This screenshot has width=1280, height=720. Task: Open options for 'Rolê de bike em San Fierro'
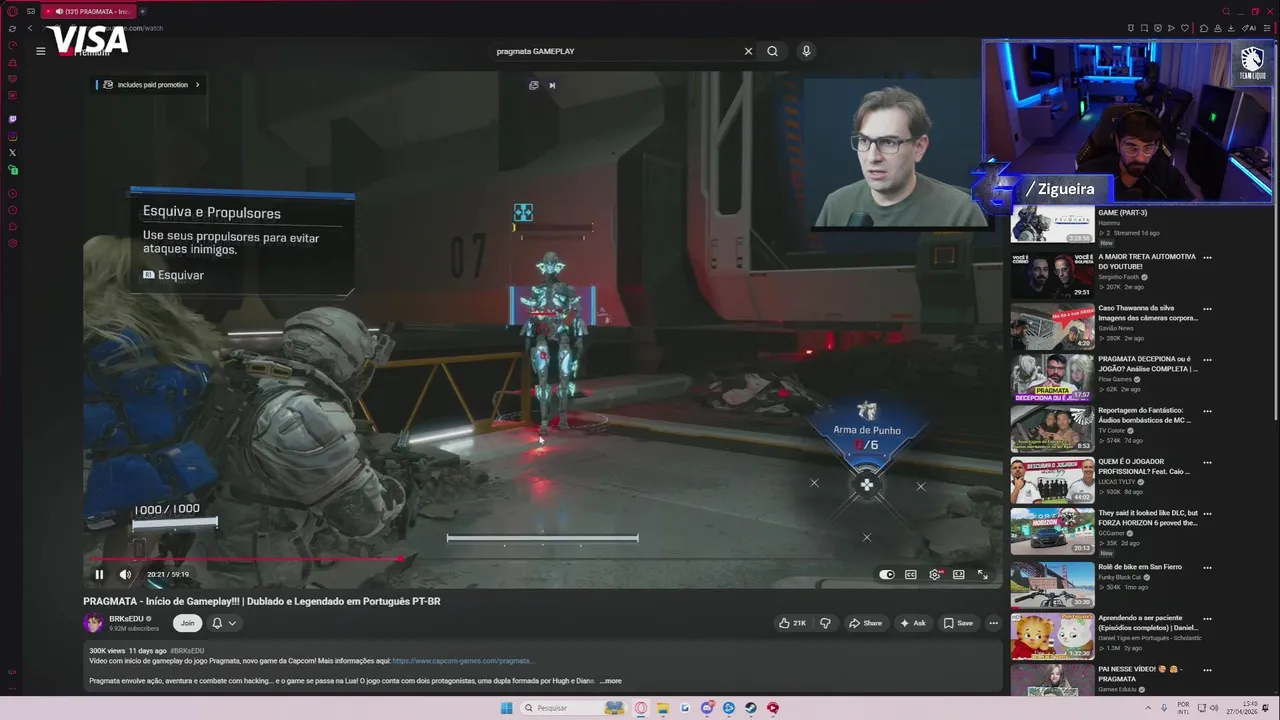pyautogui.click(x=1207, y=567)
